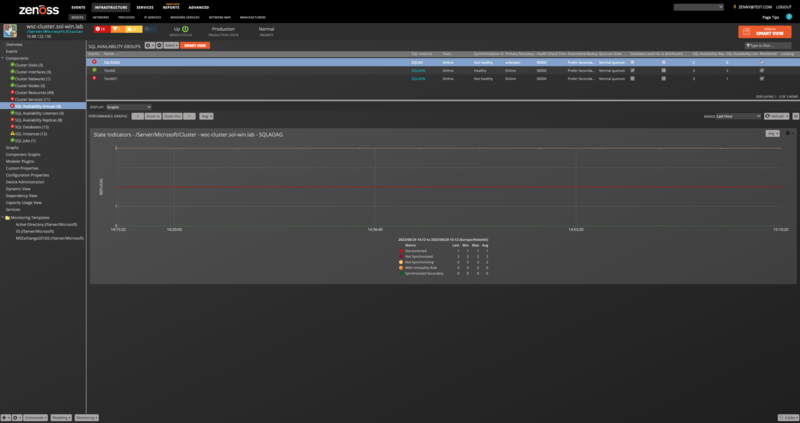Toggle Is Distributed checkbox in TestAG row

click(x=663, y=70)
